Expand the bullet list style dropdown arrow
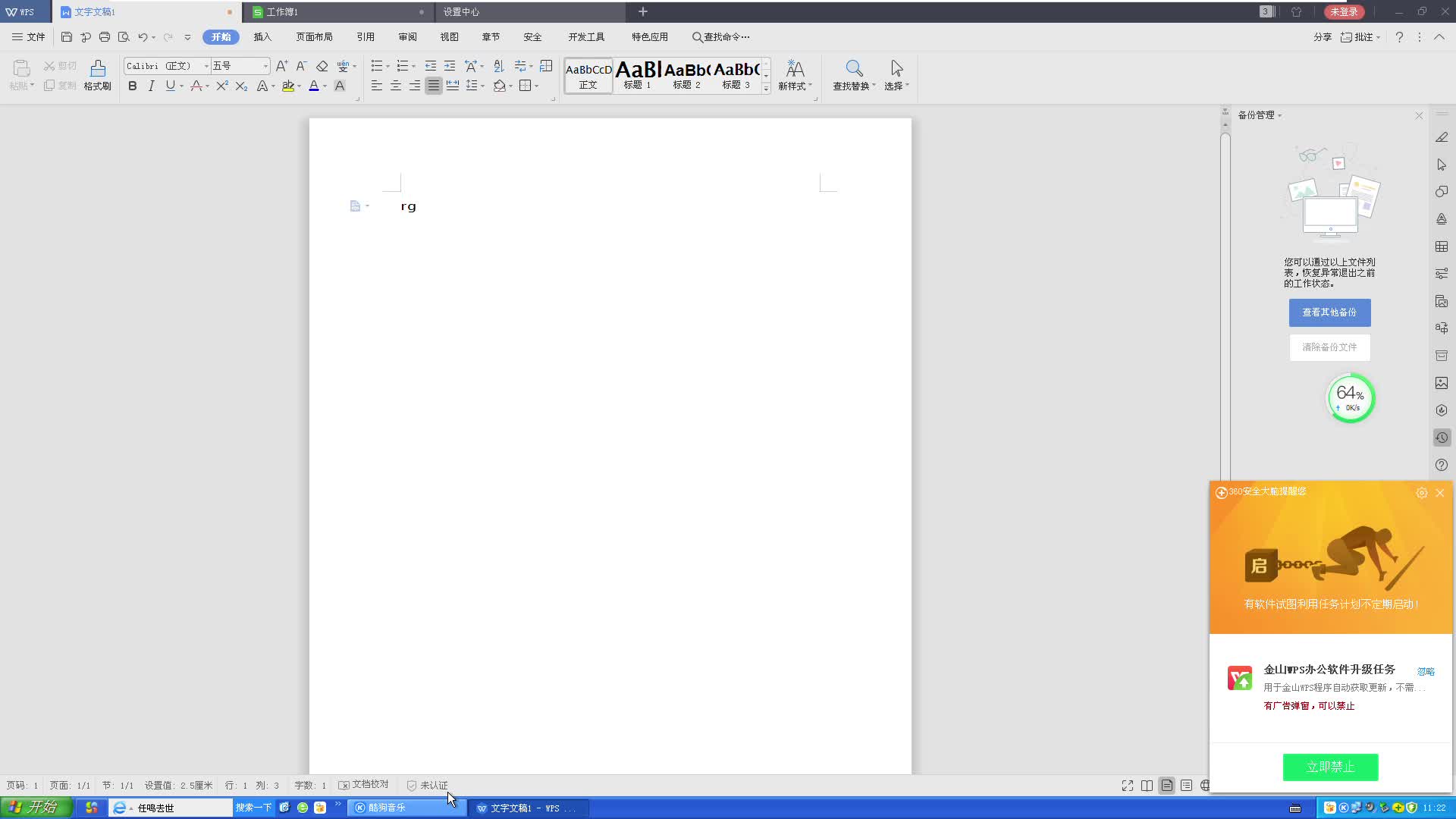The image size is (1456, 819). pyautogui.click(x=388, y=66)
